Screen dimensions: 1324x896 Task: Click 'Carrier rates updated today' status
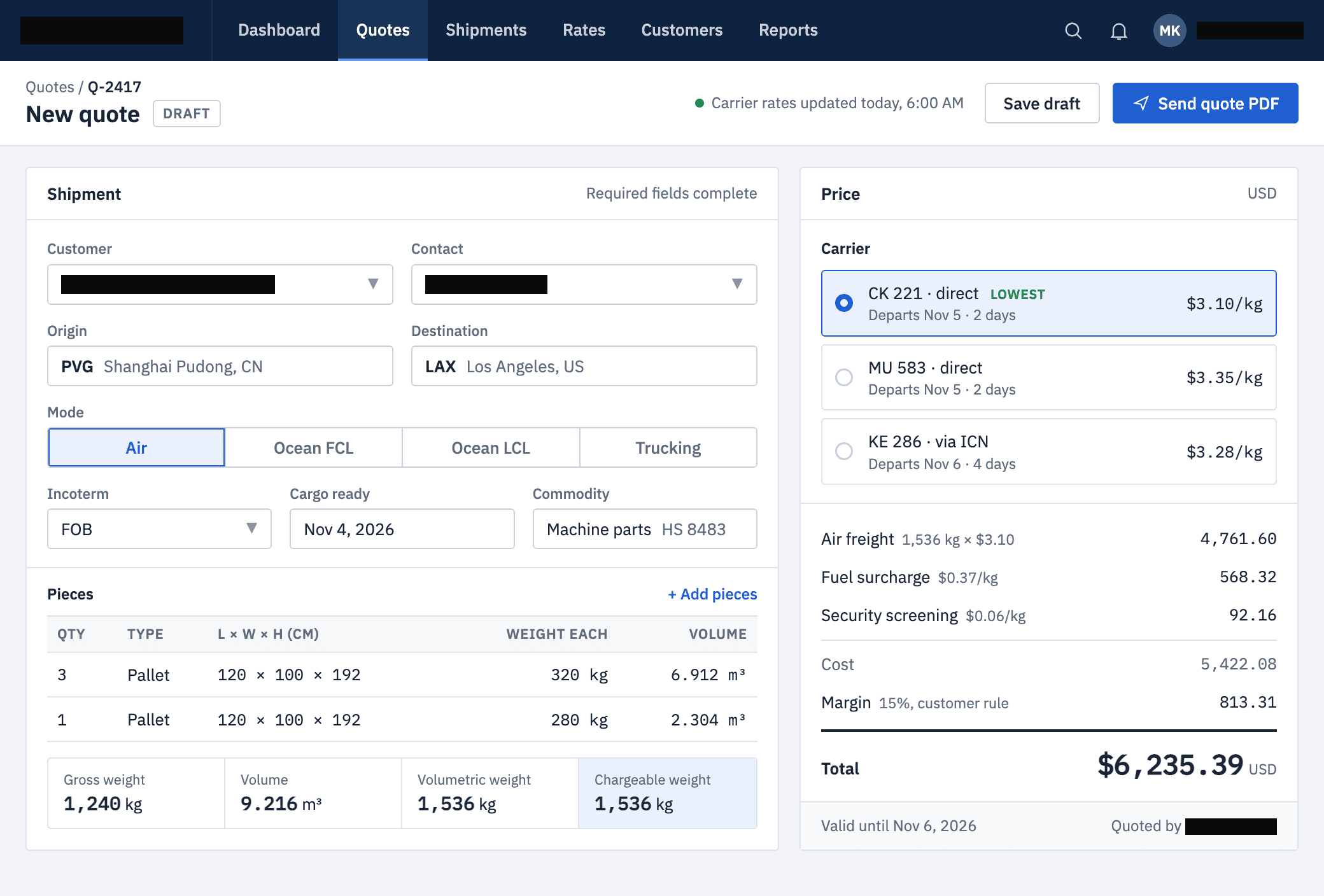[829, 102]
